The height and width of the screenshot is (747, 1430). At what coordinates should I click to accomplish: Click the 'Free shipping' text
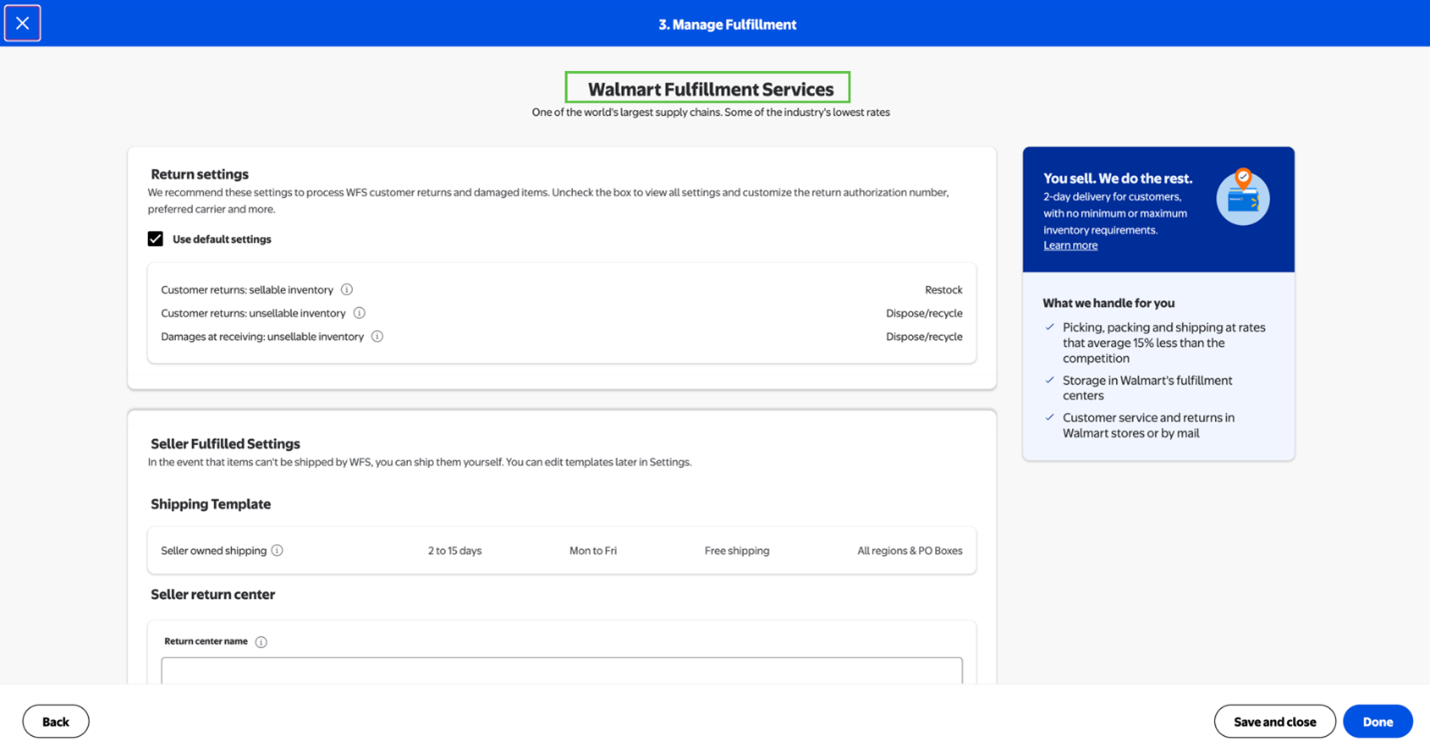click(x=737, y=551)
